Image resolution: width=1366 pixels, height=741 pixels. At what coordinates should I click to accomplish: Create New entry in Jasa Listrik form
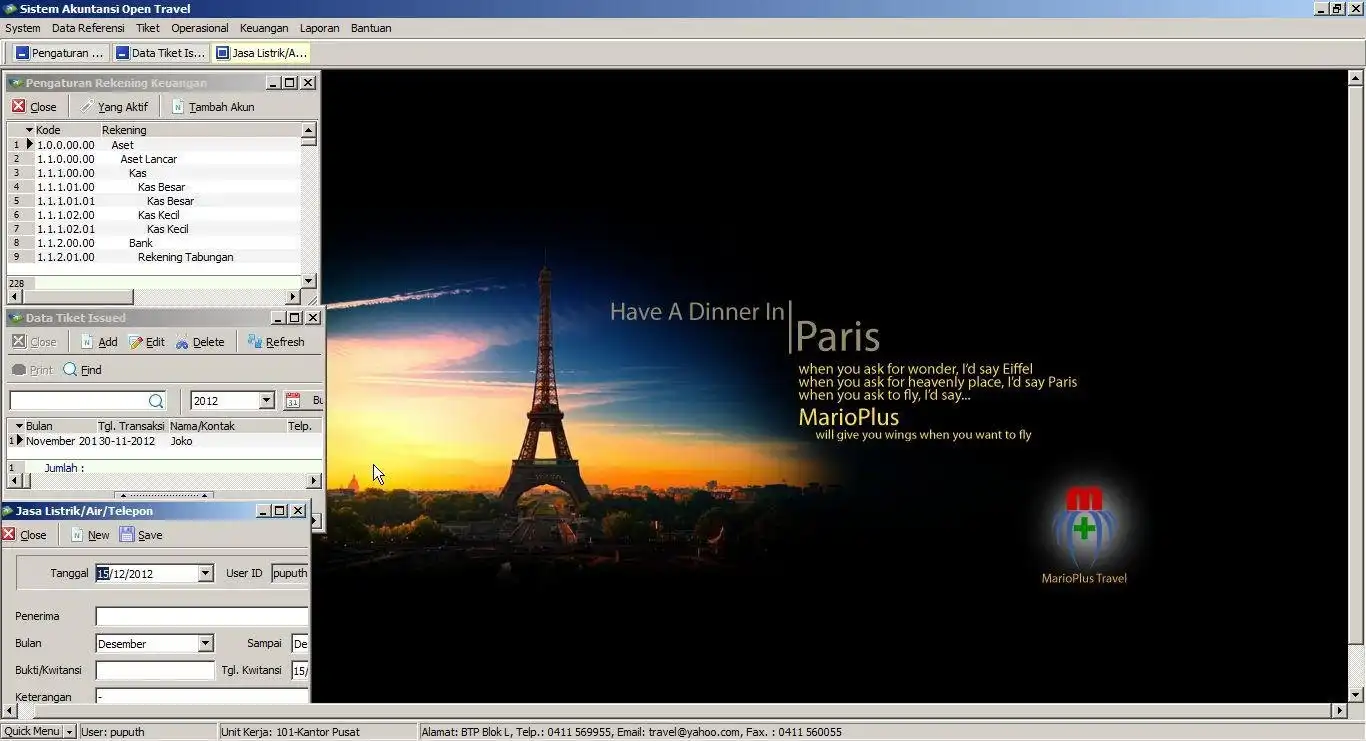click(x=89, y=535)
